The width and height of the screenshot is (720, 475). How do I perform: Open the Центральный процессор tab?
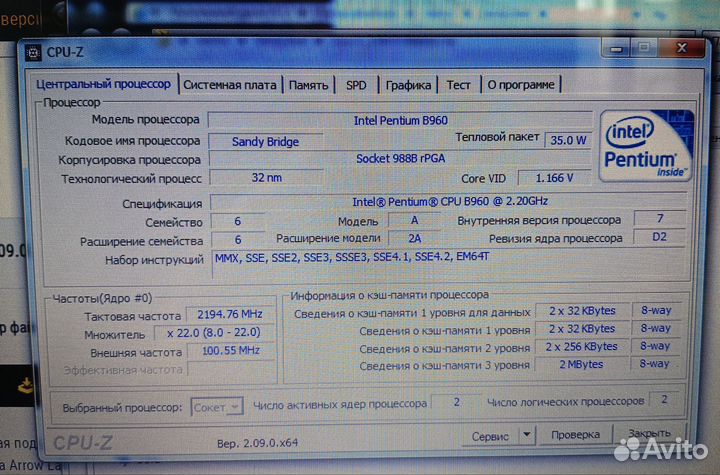pos(103,84)
